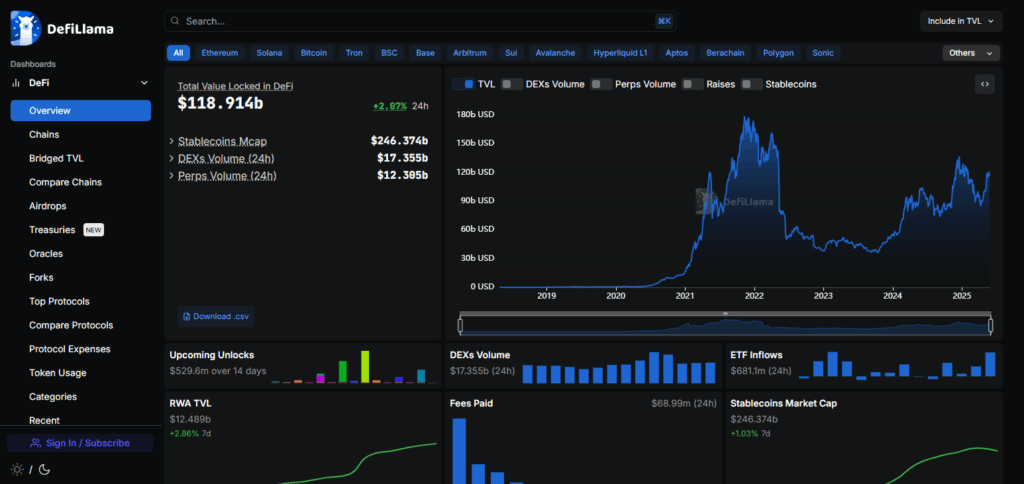Click the left handle of chart range slider
The image size is (1024, 484).
[460, 325]
